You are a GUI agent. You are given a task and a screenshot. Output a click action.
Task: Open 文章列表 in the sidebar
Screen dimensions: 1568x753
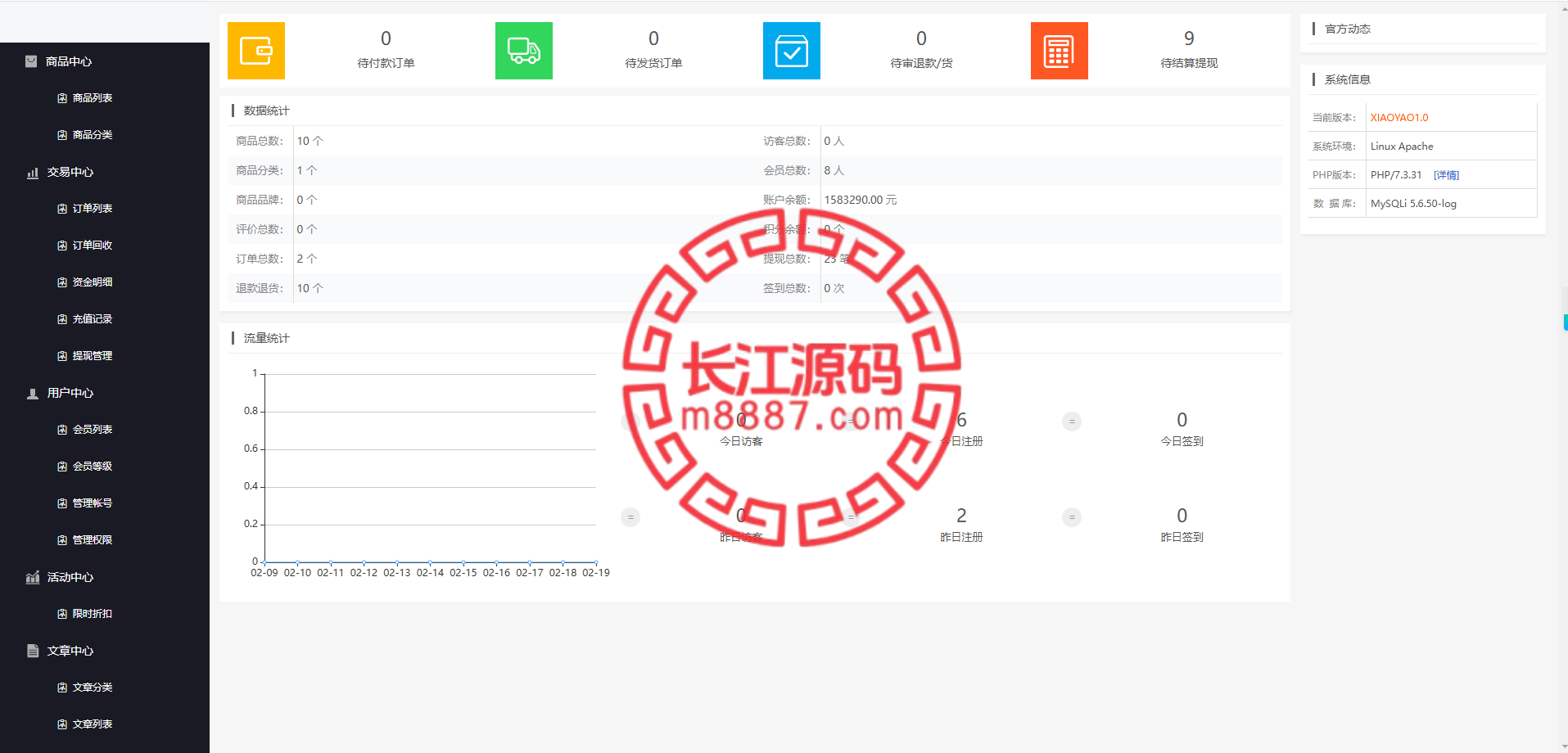coord(93,724)
